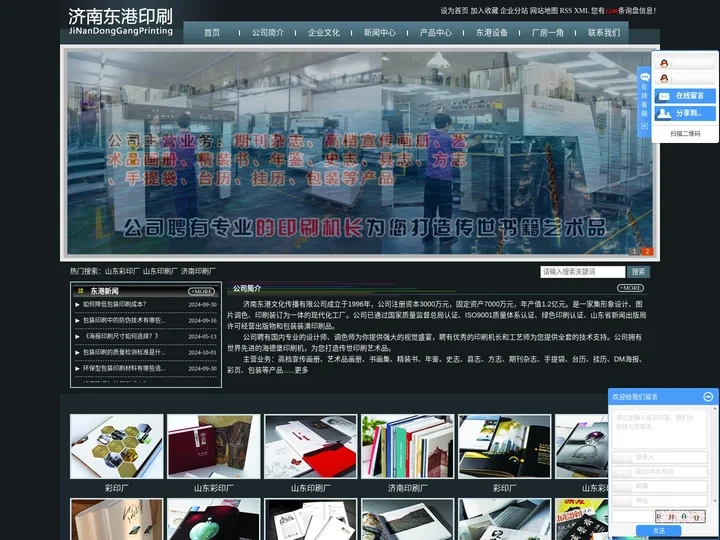
Task: Open the second QQ penguin contact
Action: (x=685, y=79)
